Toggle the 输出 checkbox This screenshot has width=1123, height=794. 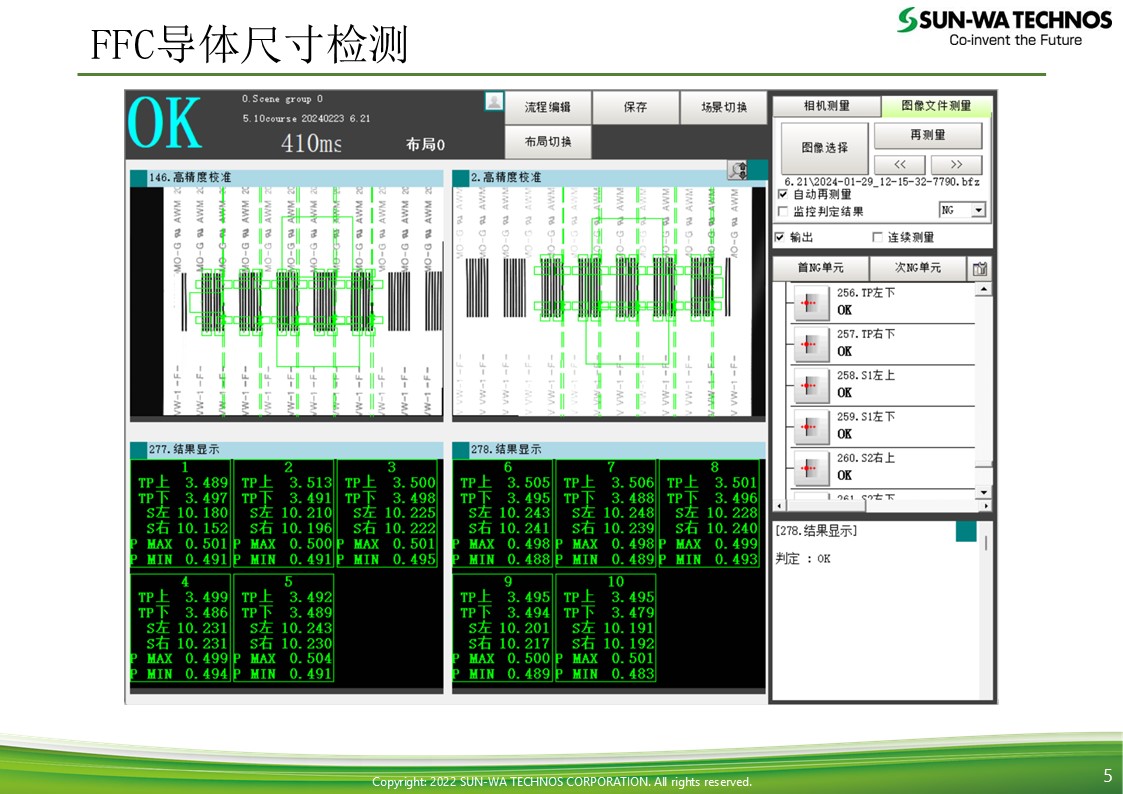click(x=781, y=237)
